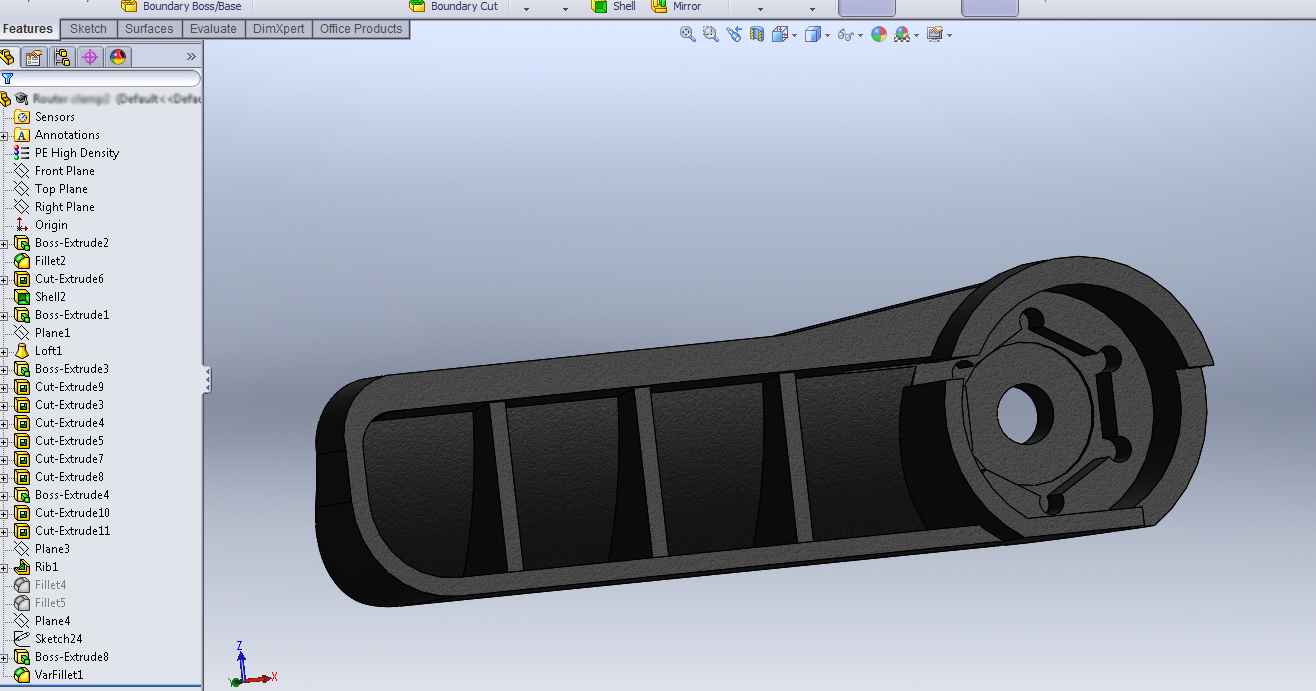The width and height of the screenshot is (1316, 691).
Task: Open the DisplayManager panel tab
Action: (118, 57)
